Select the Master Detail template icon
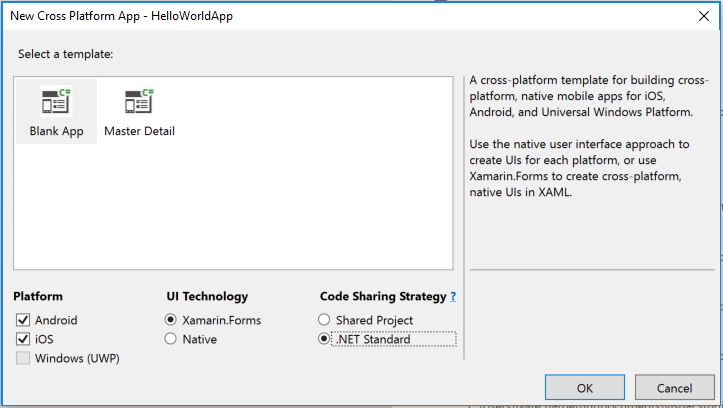Image resolution: width=723 pixels, height=408 pixels. tap(139, 102)
